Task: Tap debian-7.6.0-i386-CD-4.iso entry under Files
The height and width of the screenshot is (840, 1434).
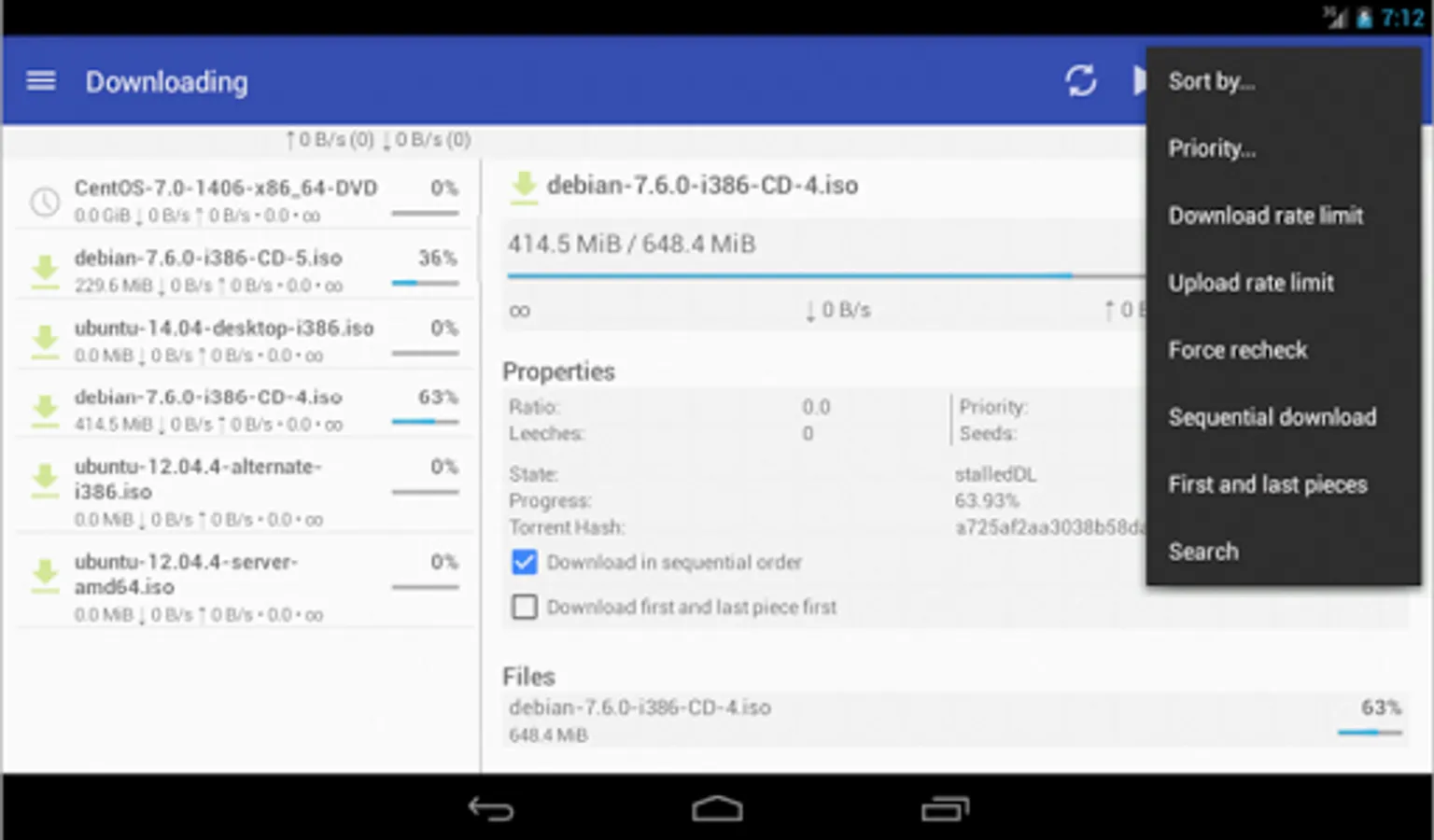Action: (x=954, y=720)
